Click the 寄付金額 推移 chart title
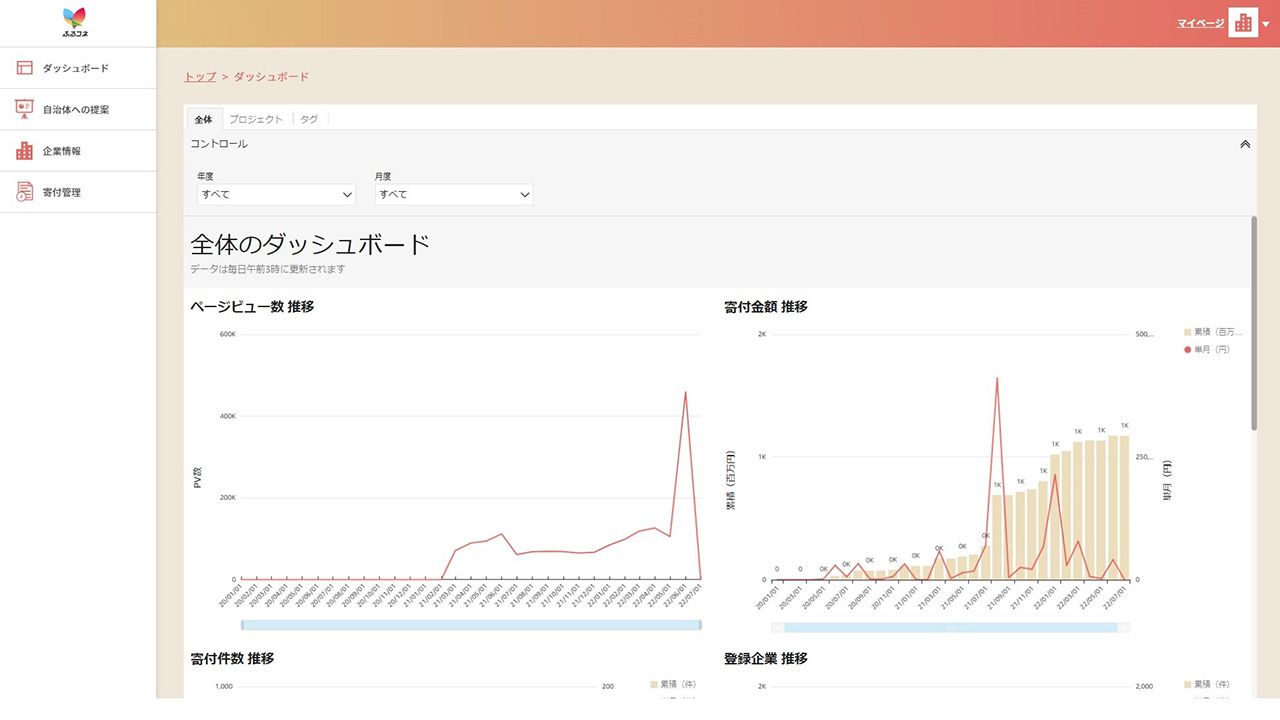Viewport: 1280px width, 720px height. 766,307
